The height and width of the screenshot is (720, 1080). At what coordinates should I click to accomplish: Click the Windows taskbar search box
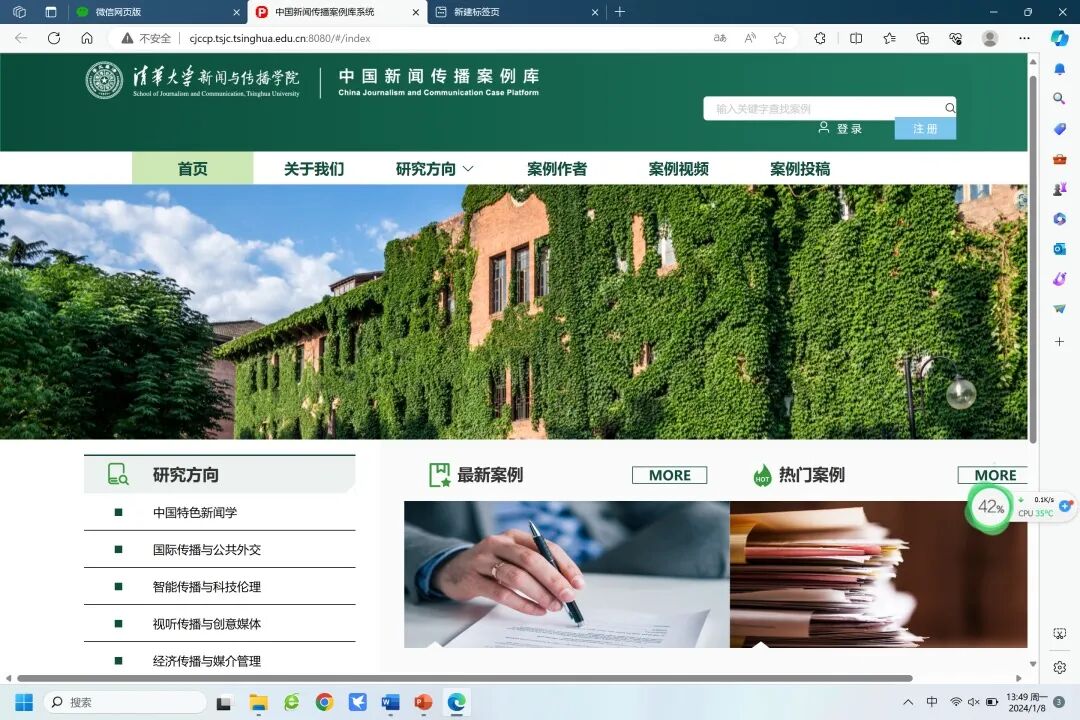pos(125,702)
